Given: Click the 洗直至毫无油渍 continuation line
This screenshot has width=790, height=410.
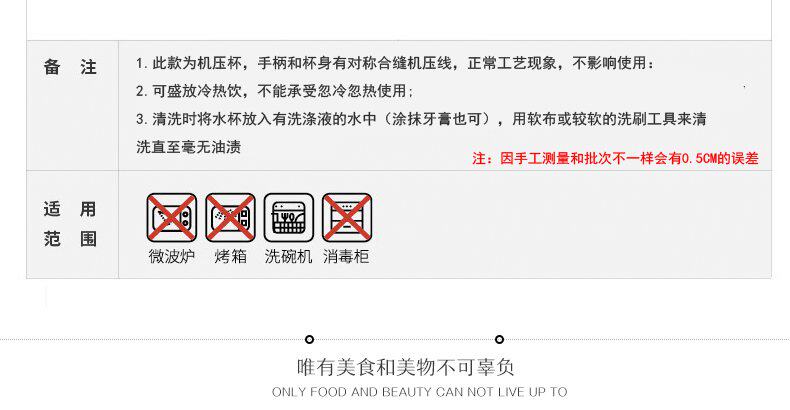Looking at the screenshot, I should pyautogui.click(x=188, y=147).
